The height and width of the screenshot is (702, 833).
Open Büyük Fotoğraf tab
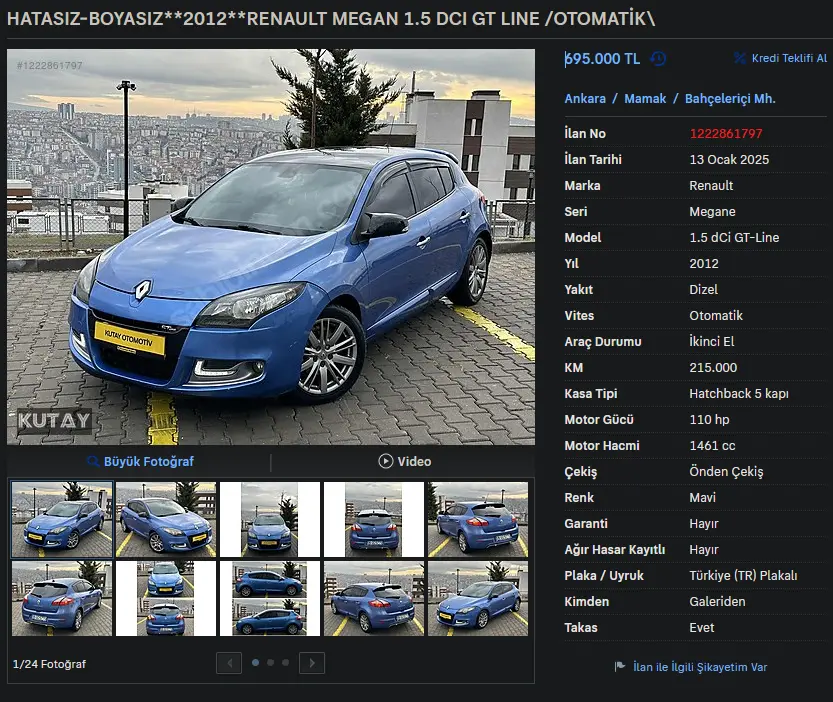pos(139,461)
